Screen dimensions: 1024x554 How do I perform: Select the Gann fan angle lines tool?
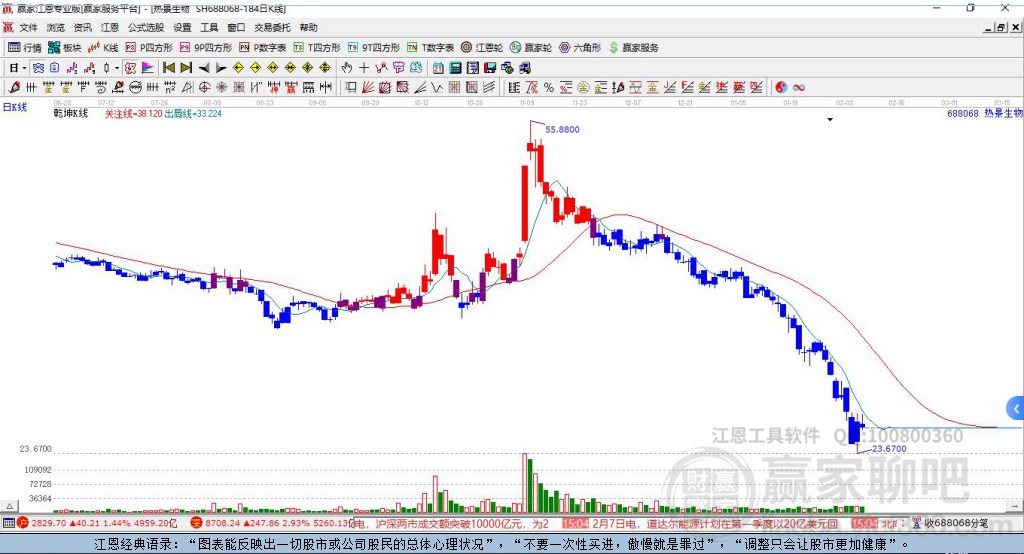(368, 88)
